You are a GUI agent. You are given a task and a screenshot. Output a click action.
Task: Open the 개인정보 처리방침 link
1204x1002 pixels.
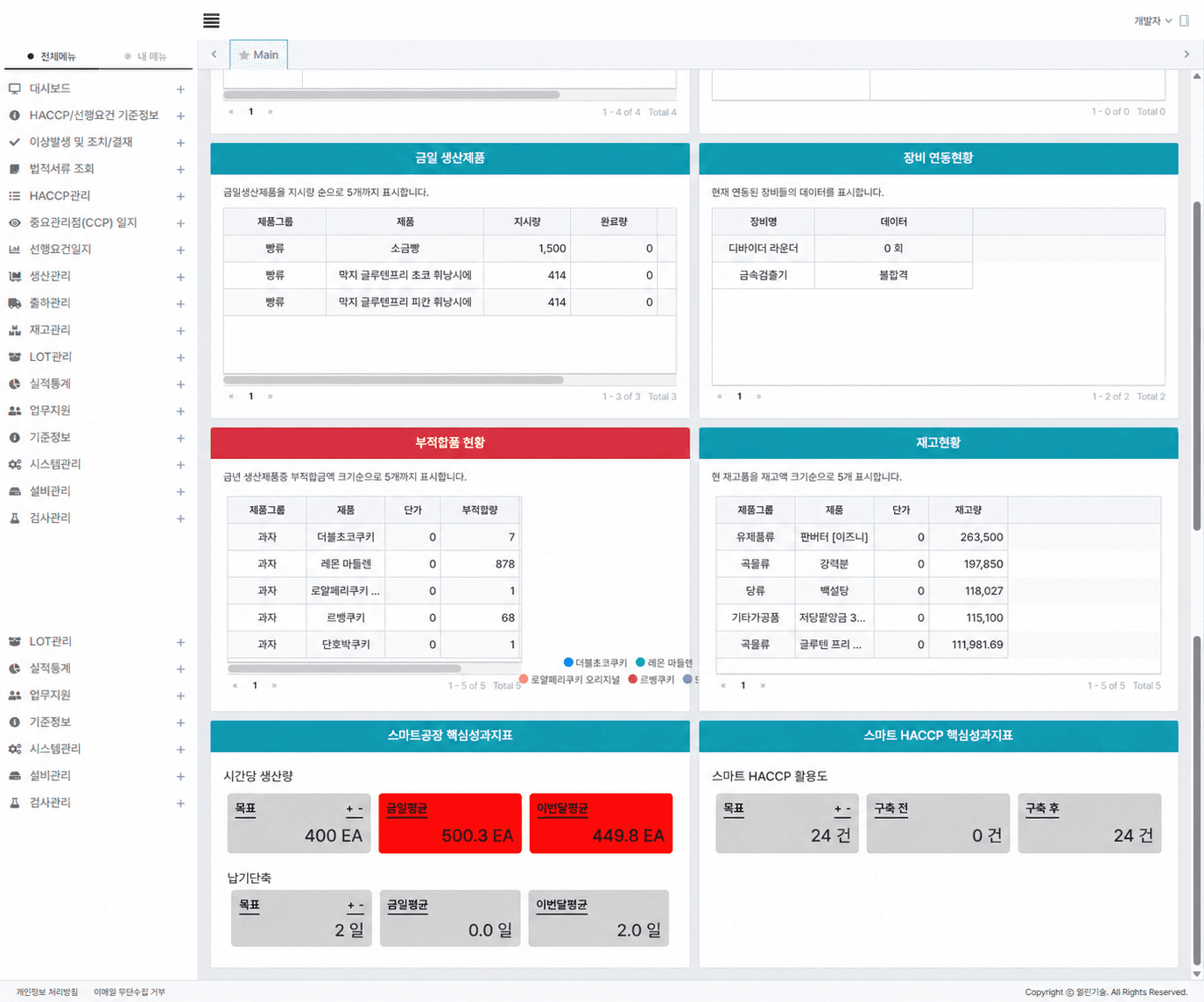[x=46, y=991]
